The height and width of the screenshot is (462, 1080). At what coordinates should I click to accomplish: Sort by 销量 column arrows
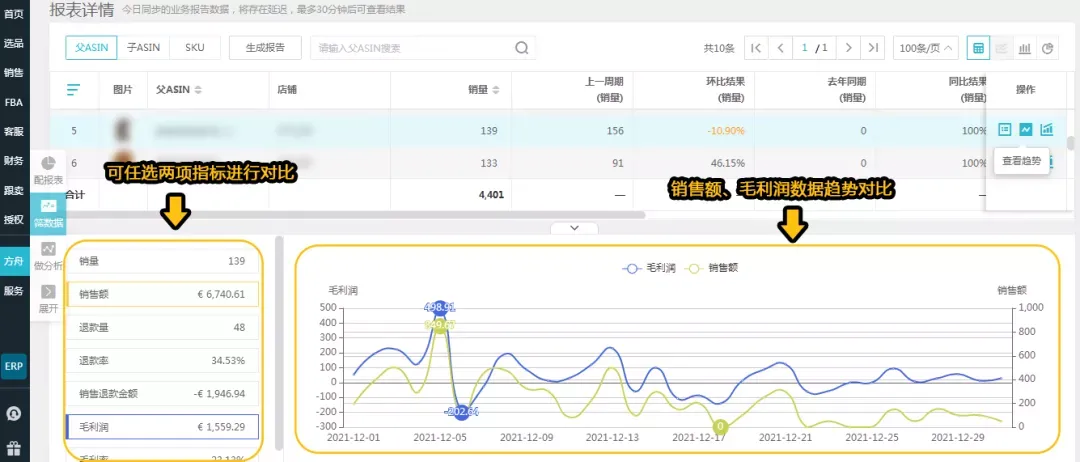click(x=495, y=90)
